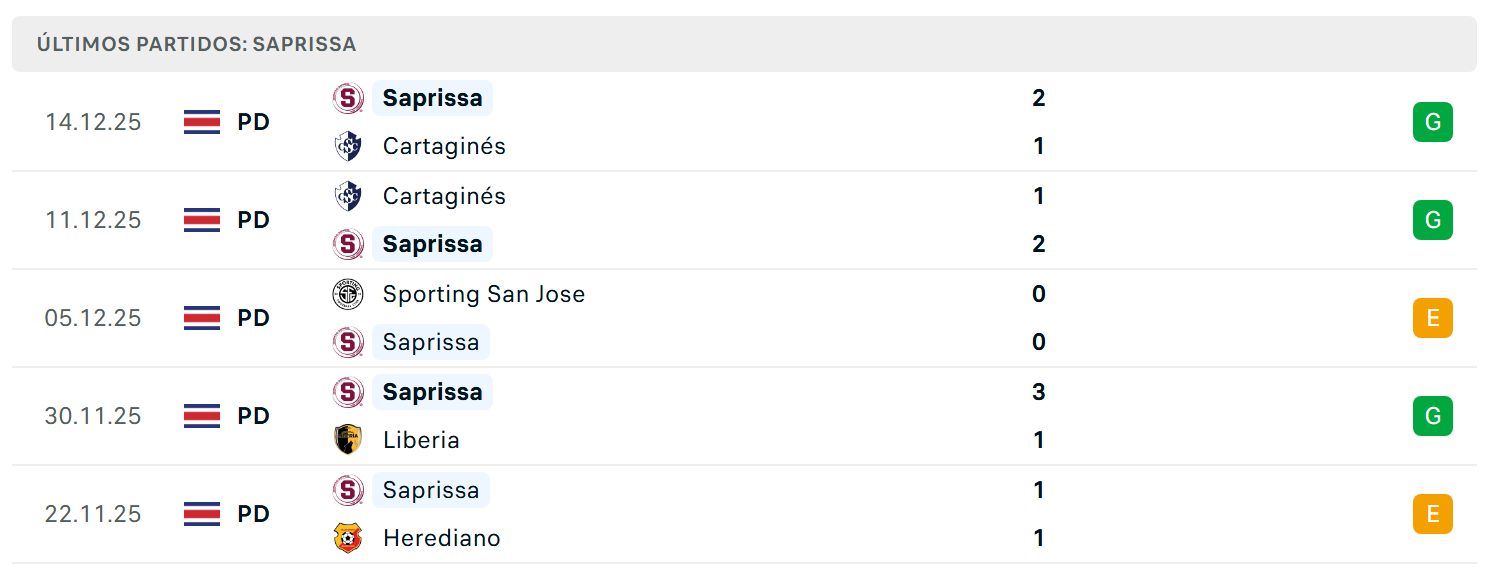The height and width of the screenshot is (576, 1490).
Task: Click the 22.11.25 match date
Action: (x=93, y=514)
